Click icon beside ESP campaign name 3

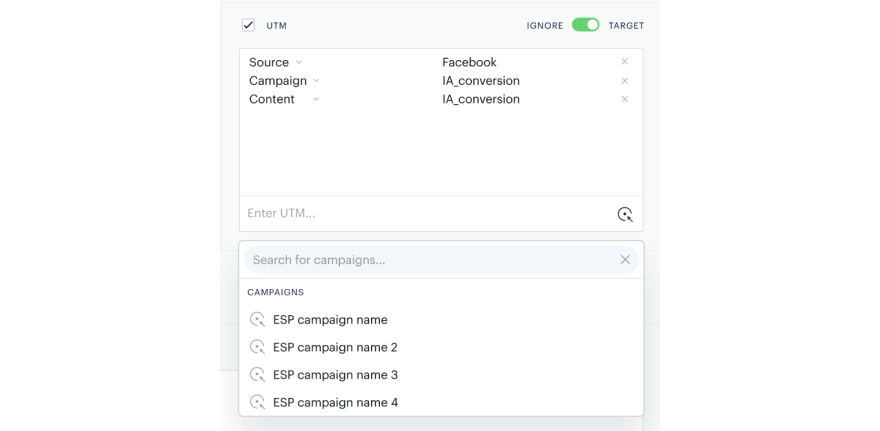point(257,374)
